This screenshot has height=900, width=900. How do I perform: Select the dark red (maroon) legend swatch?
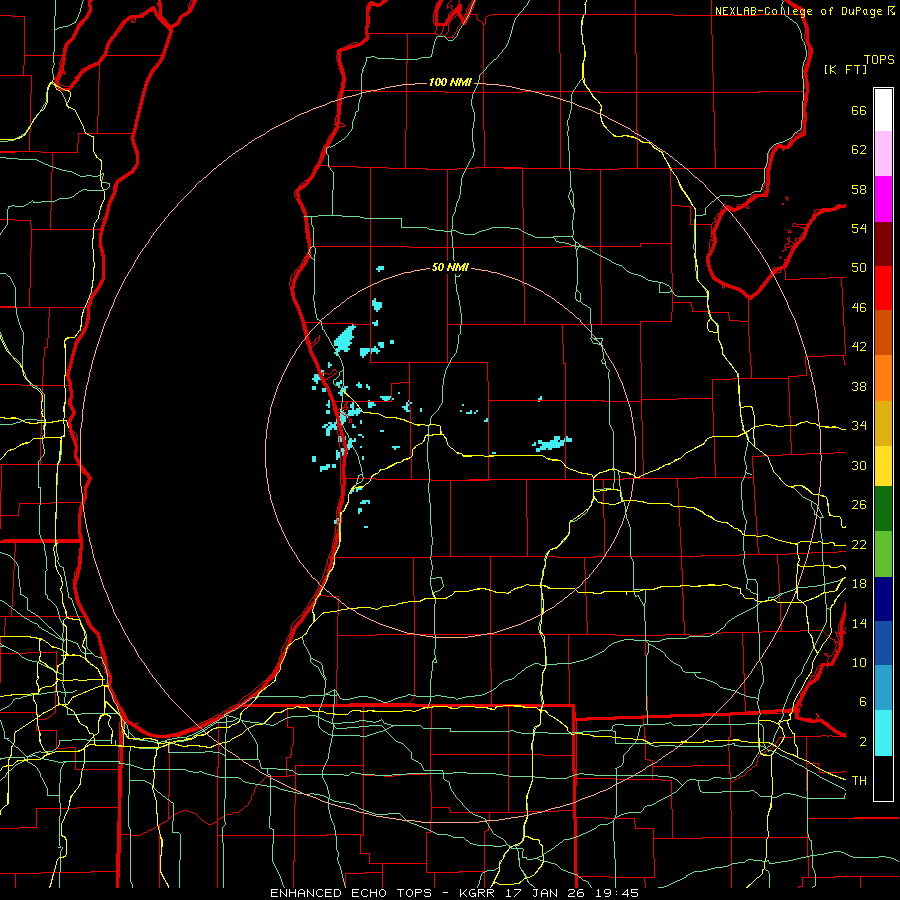coord(883,244)
